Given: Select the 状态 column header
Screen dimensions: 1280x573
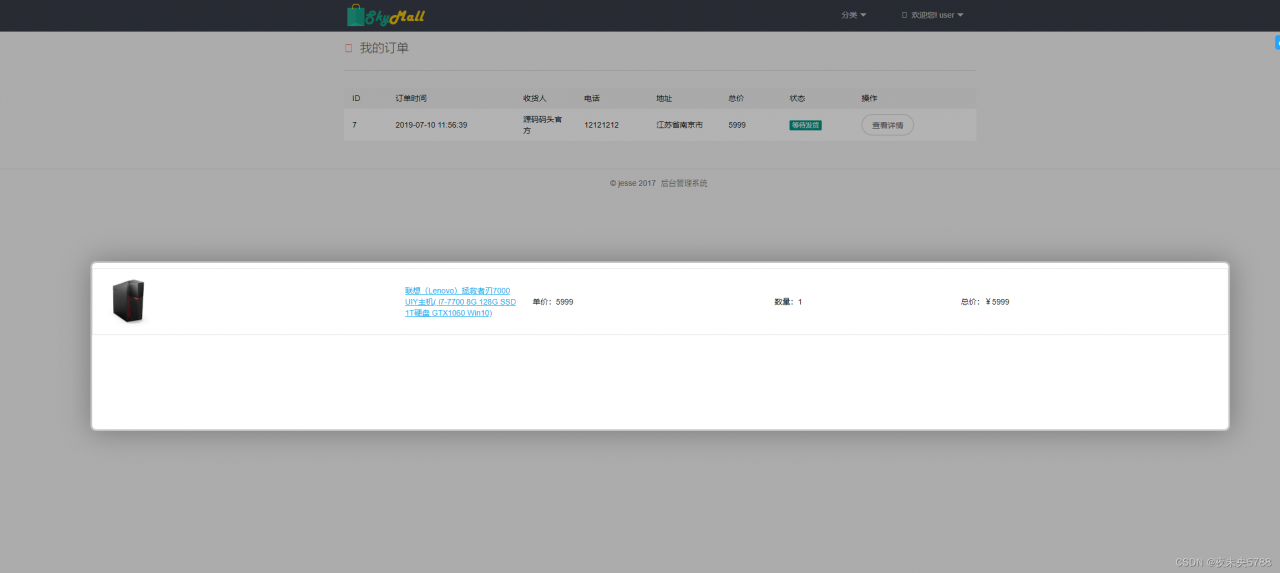Looking at the screenshot, I should click(797, 98).
